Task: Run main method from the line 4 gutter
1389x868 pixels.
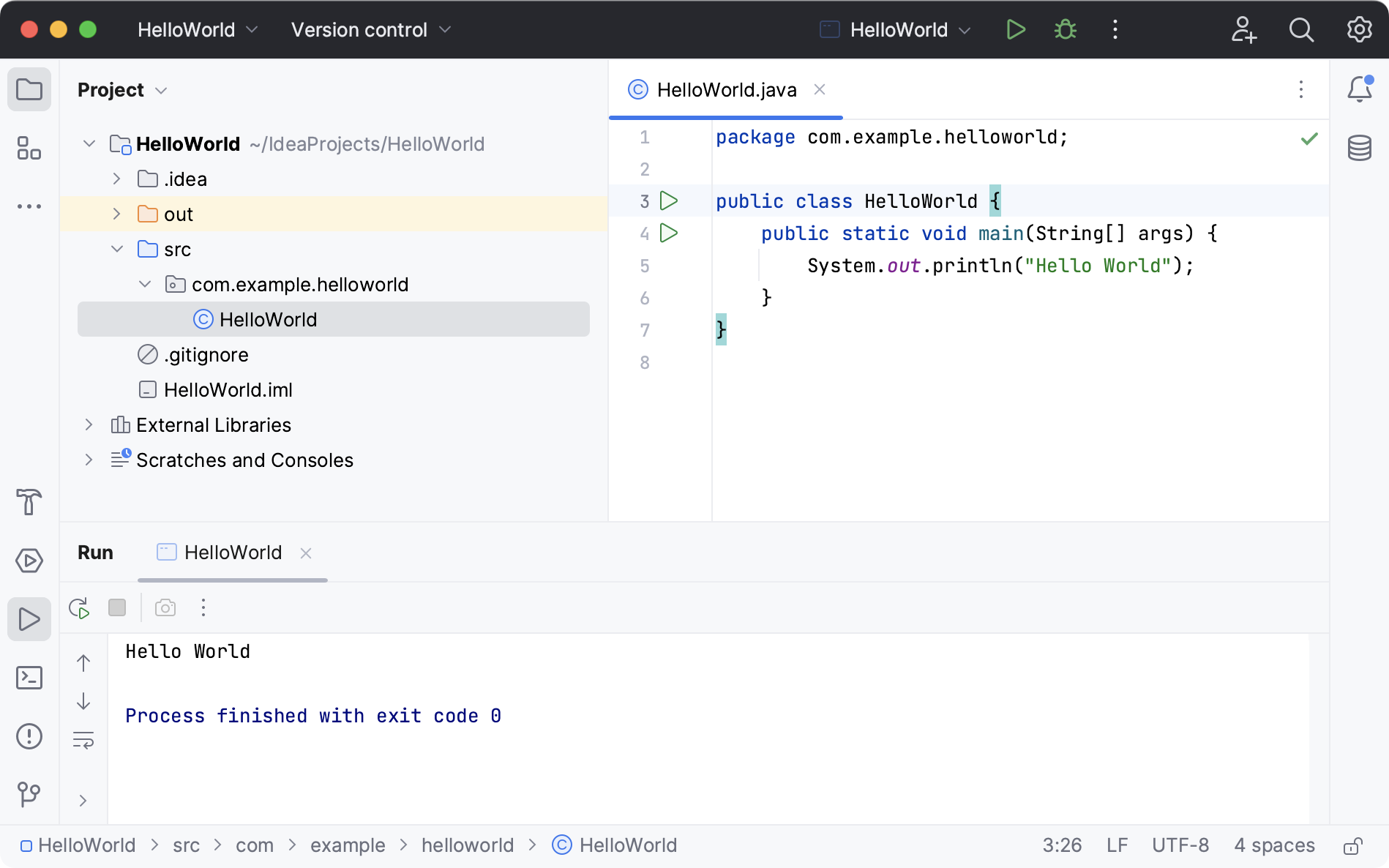Action: [668, 233]
